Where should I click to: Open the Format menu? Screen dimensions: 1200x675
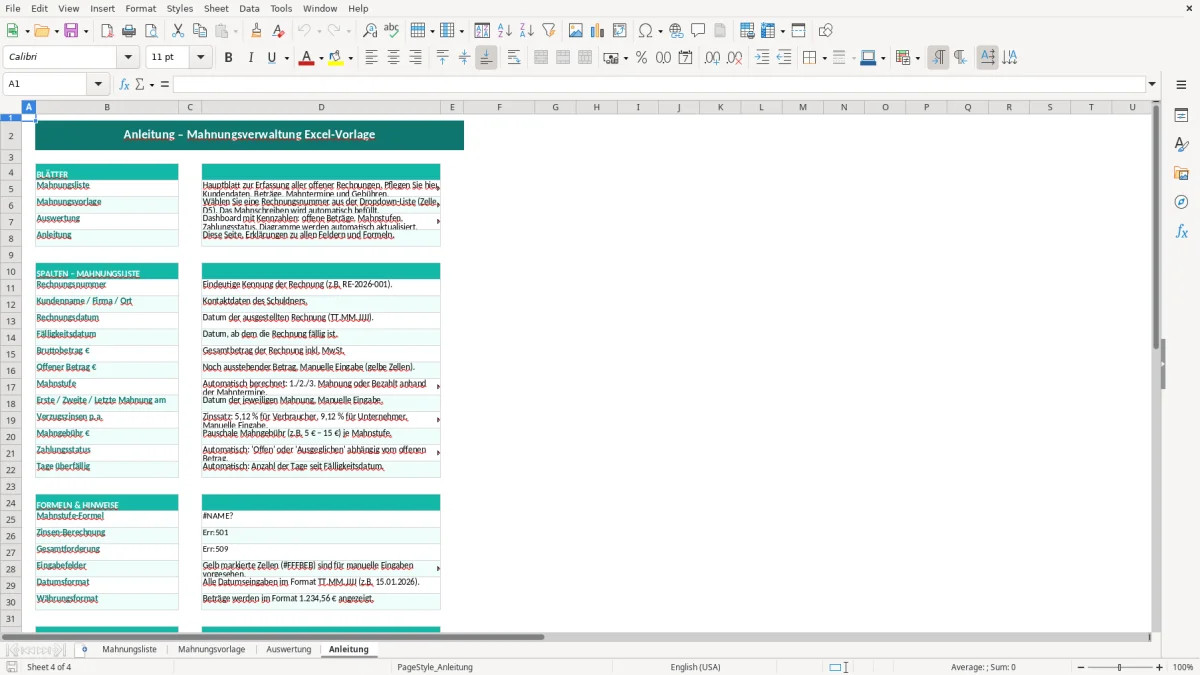tap(140, 8)
